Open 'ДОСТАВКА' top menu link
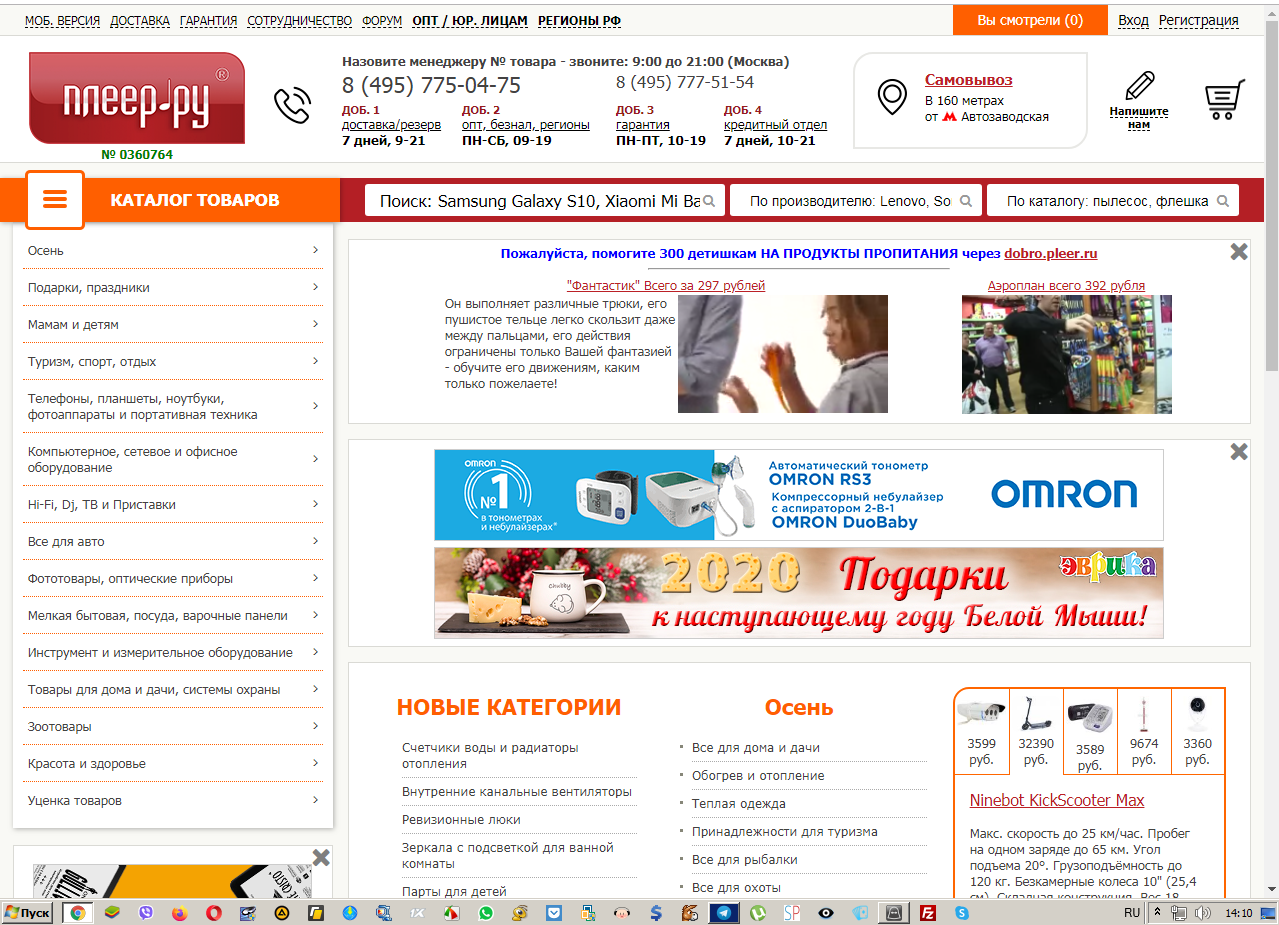This screenshot has height=925, width=1279. (140, 20)
